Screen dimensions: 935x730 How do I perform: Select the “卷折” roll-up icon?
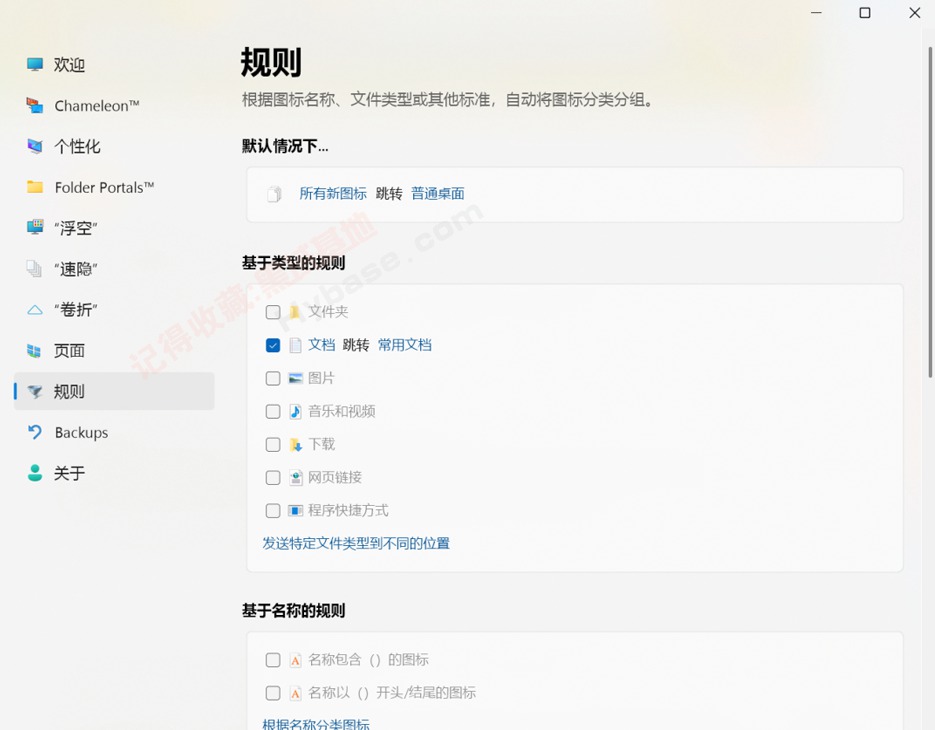click(x=35, y=310)
